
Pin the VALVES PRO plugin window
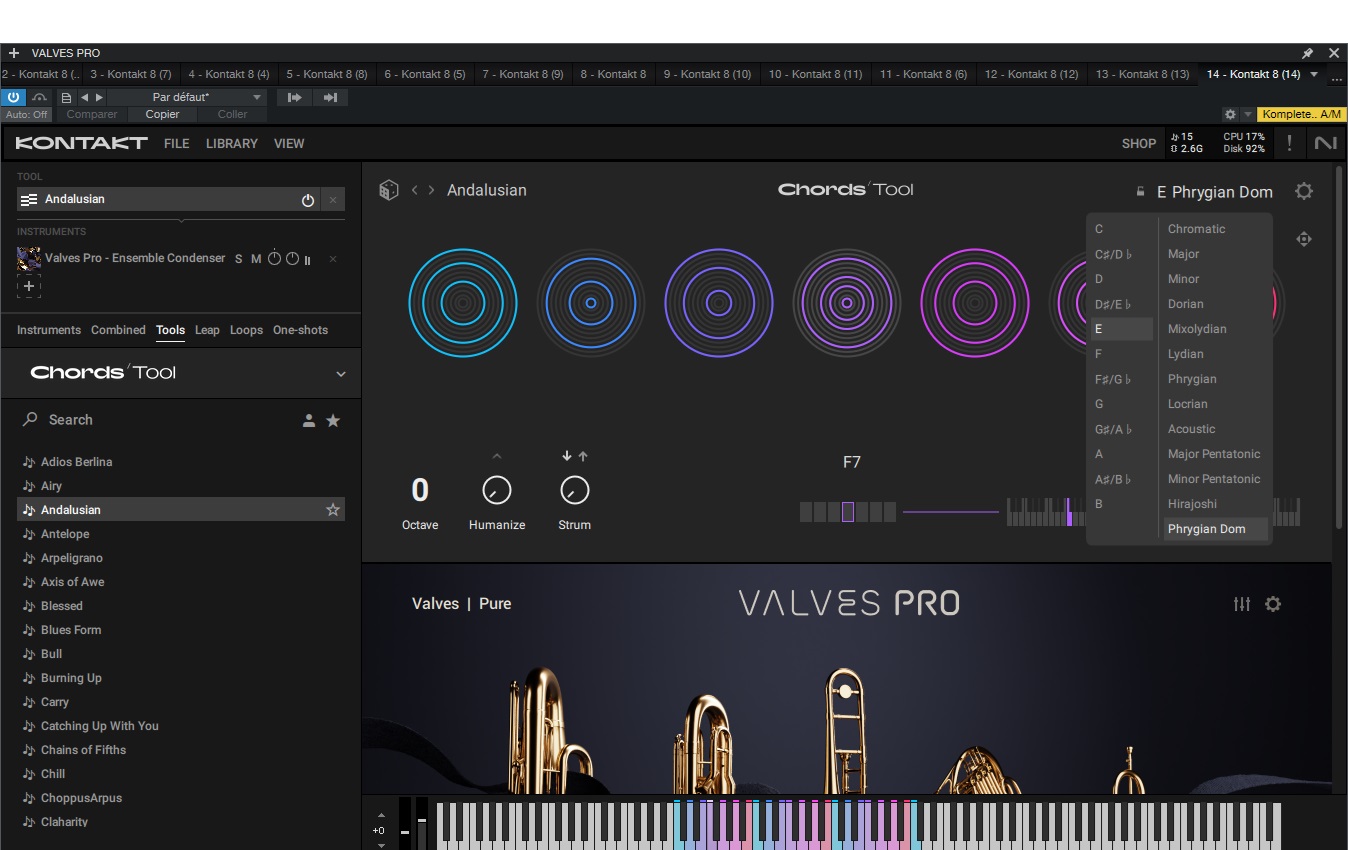pyautogui.click(x=1308, y=53)
